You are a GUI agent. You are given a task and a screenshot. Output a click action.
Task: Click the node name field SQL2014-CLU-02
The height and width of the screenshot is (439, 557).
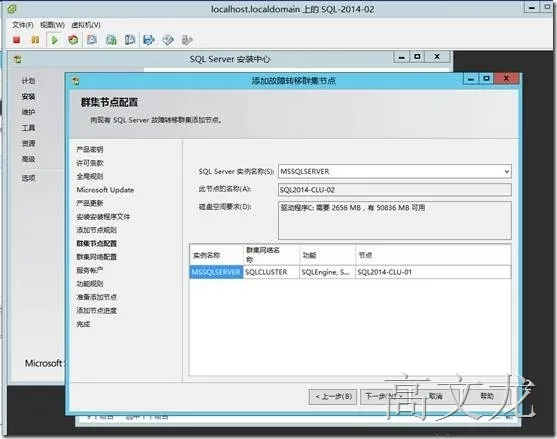click(395, 190)
